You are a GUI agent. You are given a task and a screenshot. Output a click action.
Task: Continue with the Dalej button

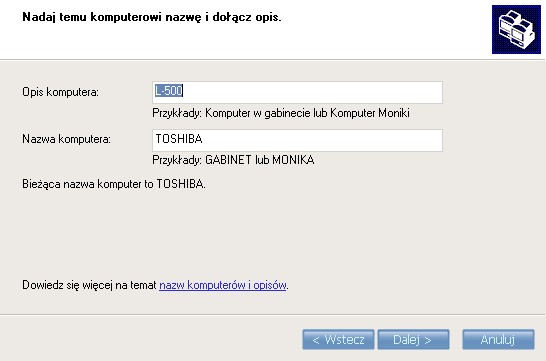tap(413, 339)
